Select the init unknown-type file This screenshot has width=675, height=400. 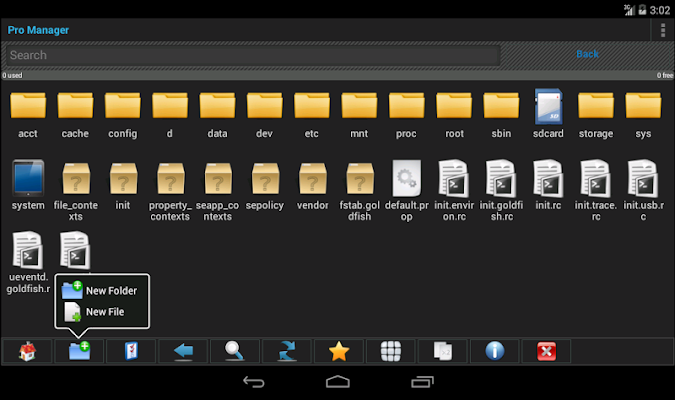click(123, 186)
